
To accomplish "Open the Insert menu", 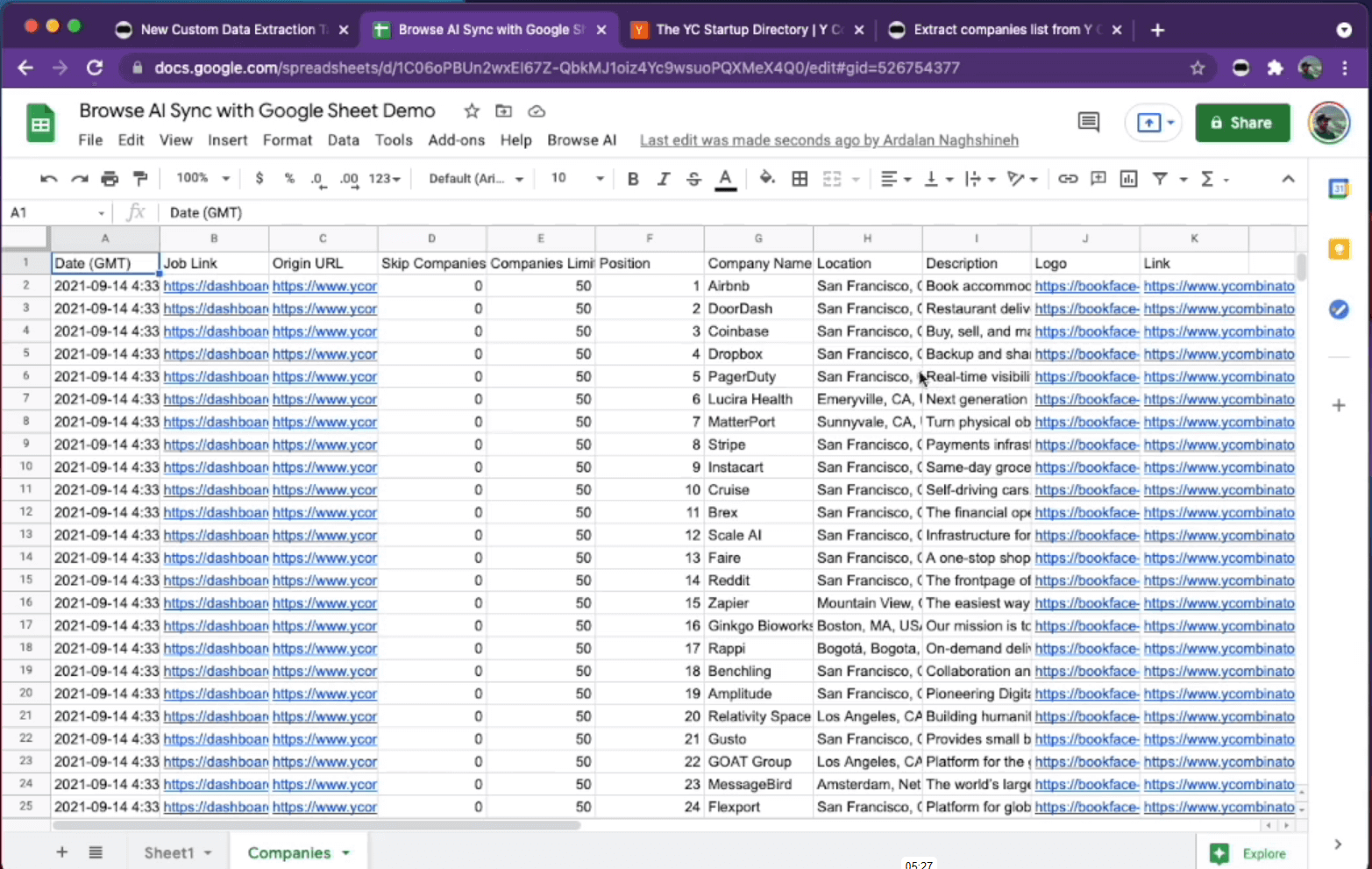I will point(227,140).
